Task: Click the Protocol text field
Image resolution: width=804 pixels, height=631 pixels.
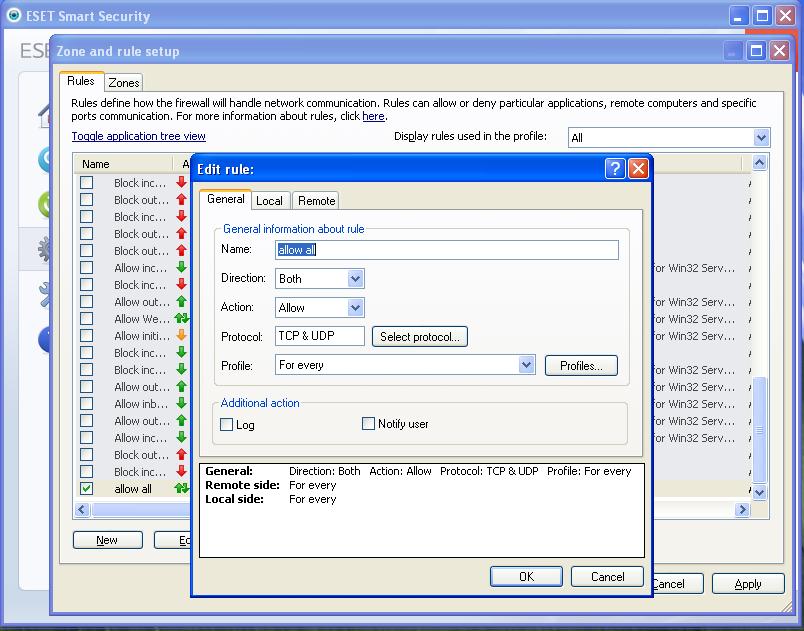Action: pos(319,336)
